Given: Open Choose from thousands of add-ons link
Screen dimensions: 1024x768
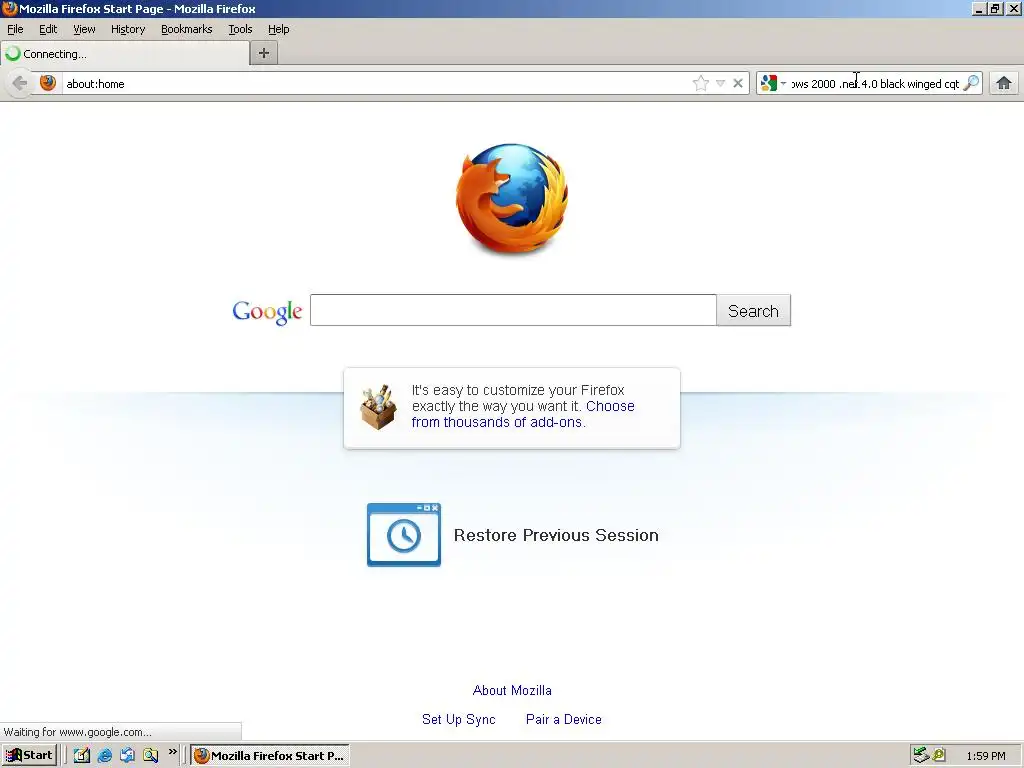Looking at the screenshot, I should (x=523, y=414).
